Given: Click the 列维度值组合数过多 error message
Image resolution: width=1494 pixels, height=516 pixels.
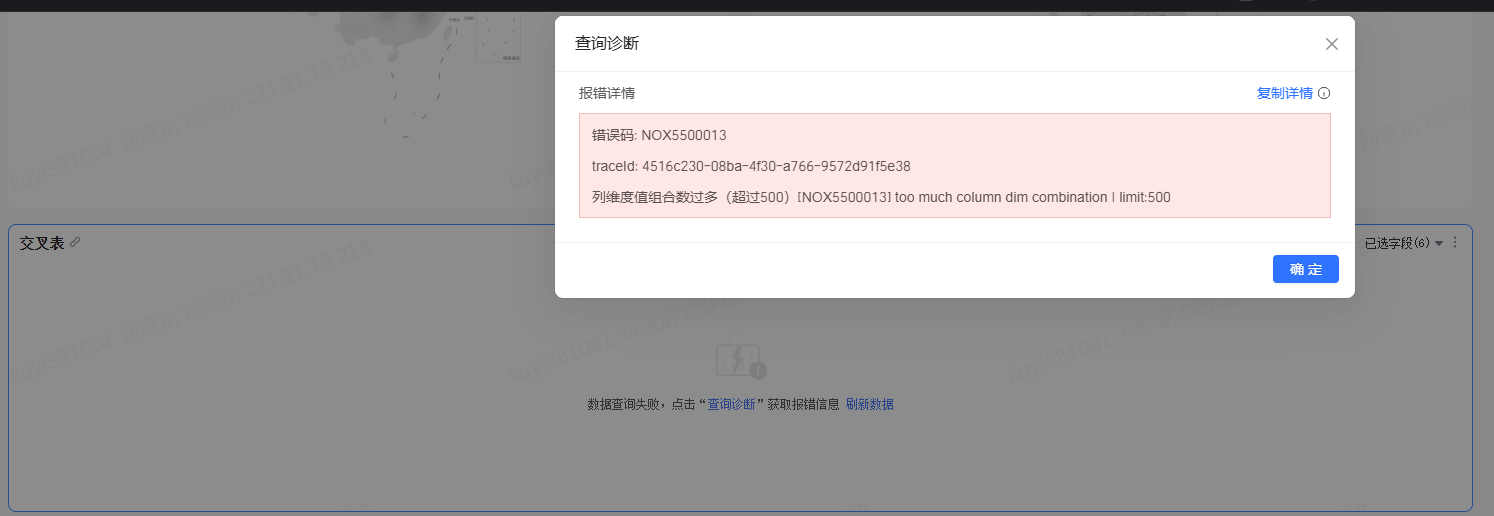Looking at the screenshot, I should [880, 197].
